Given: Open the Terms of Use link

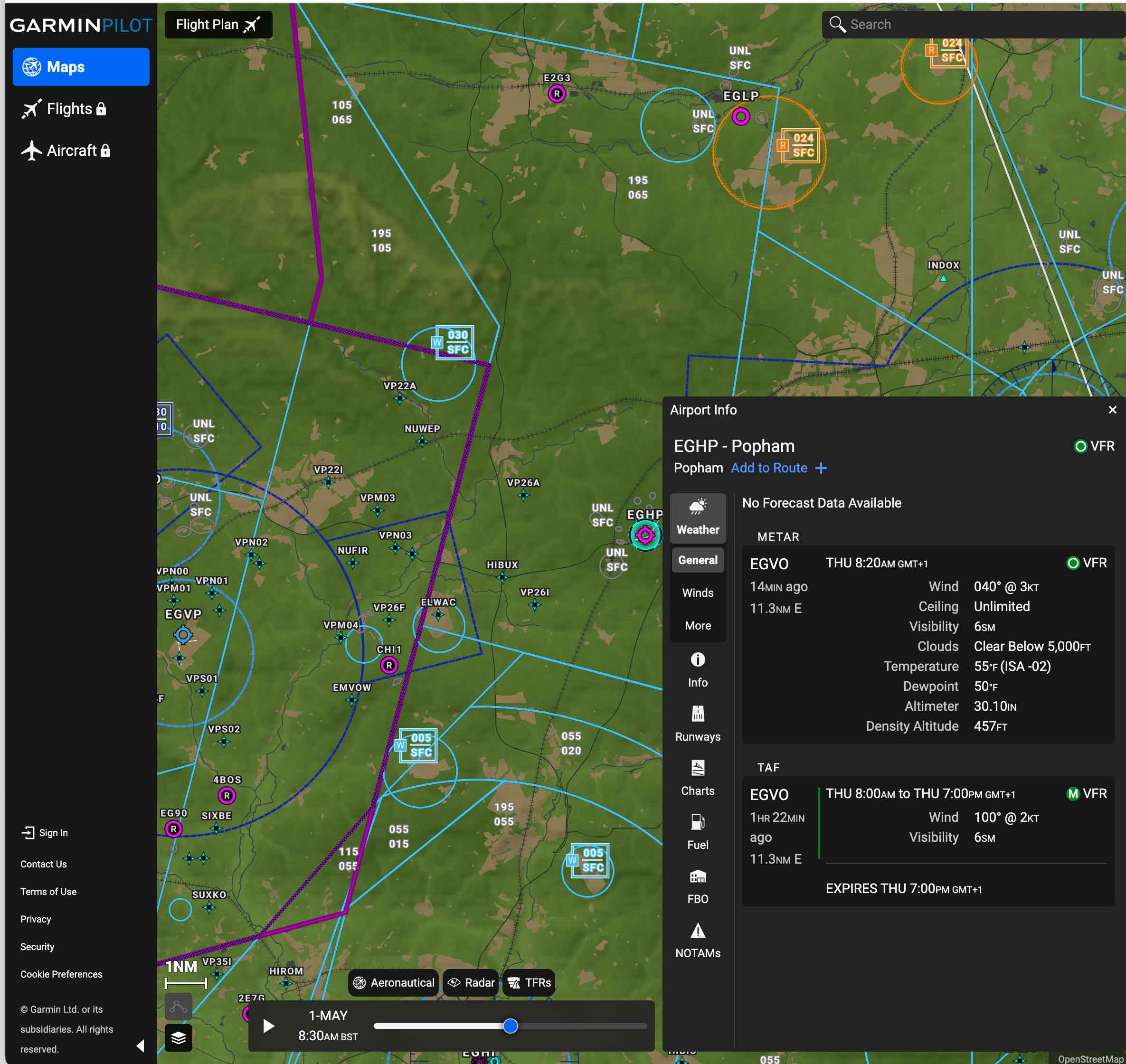Looking at the screenshot, I should [x=48, y=892].
